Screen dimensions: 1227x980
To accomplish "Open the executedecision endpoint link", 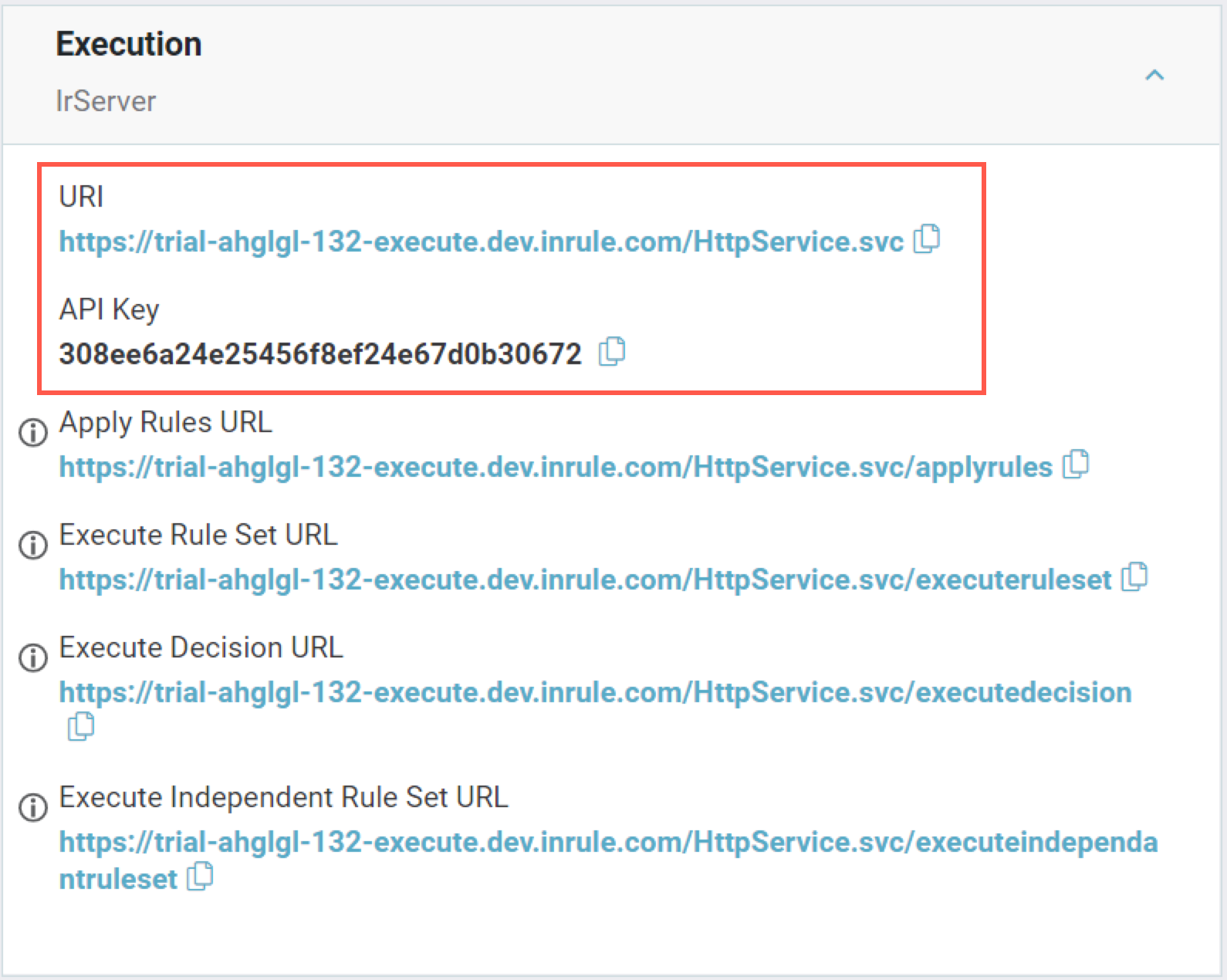I will coord(595,693).
